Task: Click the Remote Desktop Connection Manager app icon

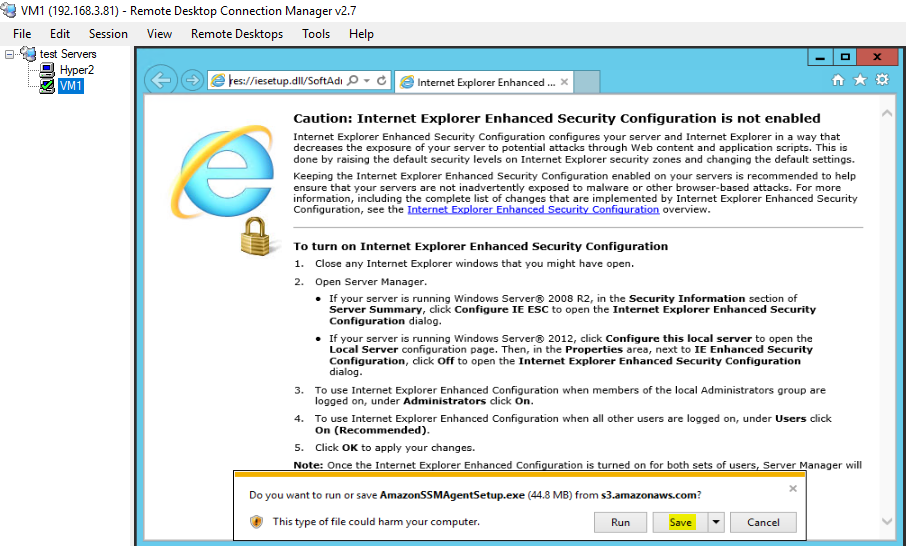Action: (9, 10)
